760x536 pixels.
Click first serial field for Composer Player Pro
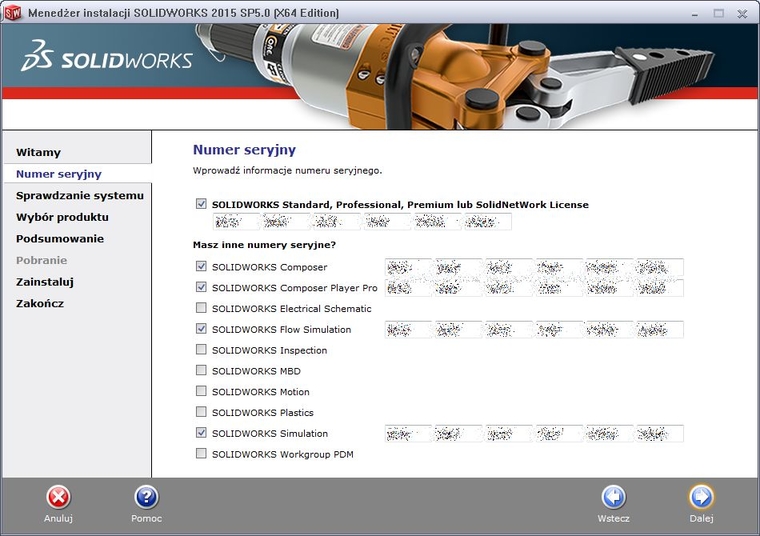[x=408, y=288]
